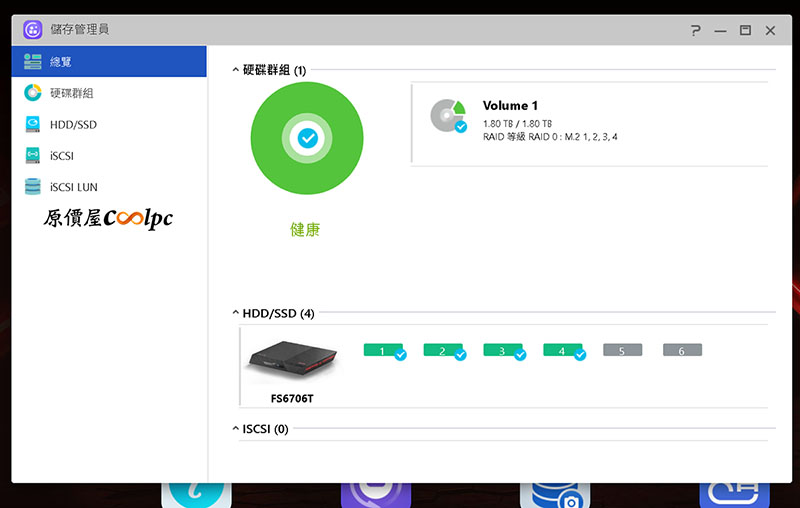Click the green healthy status circle
800x508 pixels.
307,138
